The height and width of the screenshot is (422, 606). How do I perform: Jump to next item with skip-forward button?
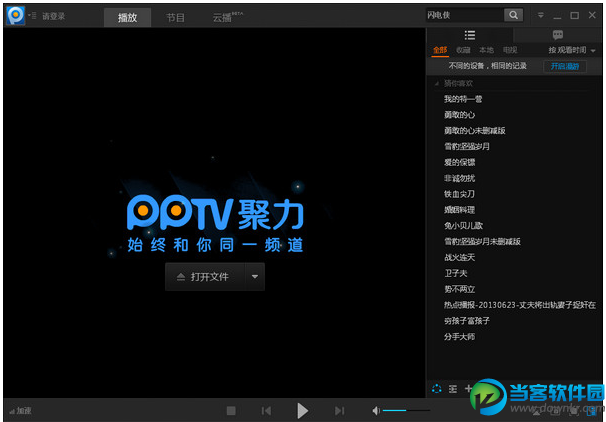339,410
